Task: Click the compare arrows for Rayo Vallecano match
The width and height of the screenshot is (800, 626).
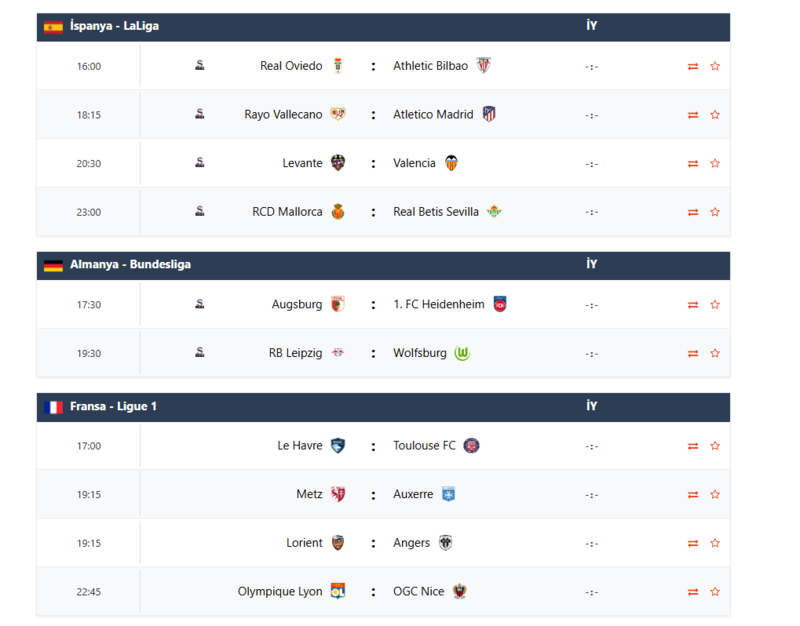Action: tap(693, 115)
